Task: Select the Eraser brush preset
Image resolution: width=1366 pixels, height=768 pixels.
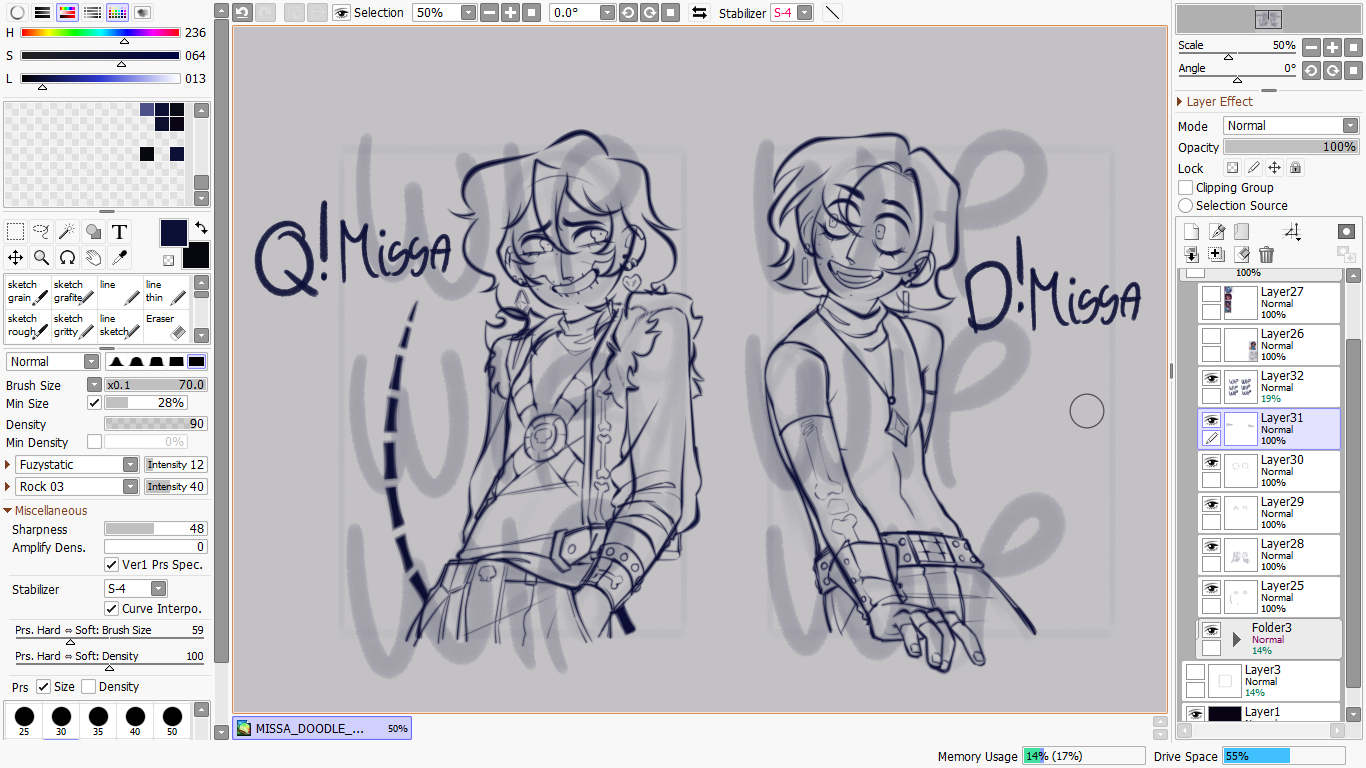Action: click(x=165, y=326)
